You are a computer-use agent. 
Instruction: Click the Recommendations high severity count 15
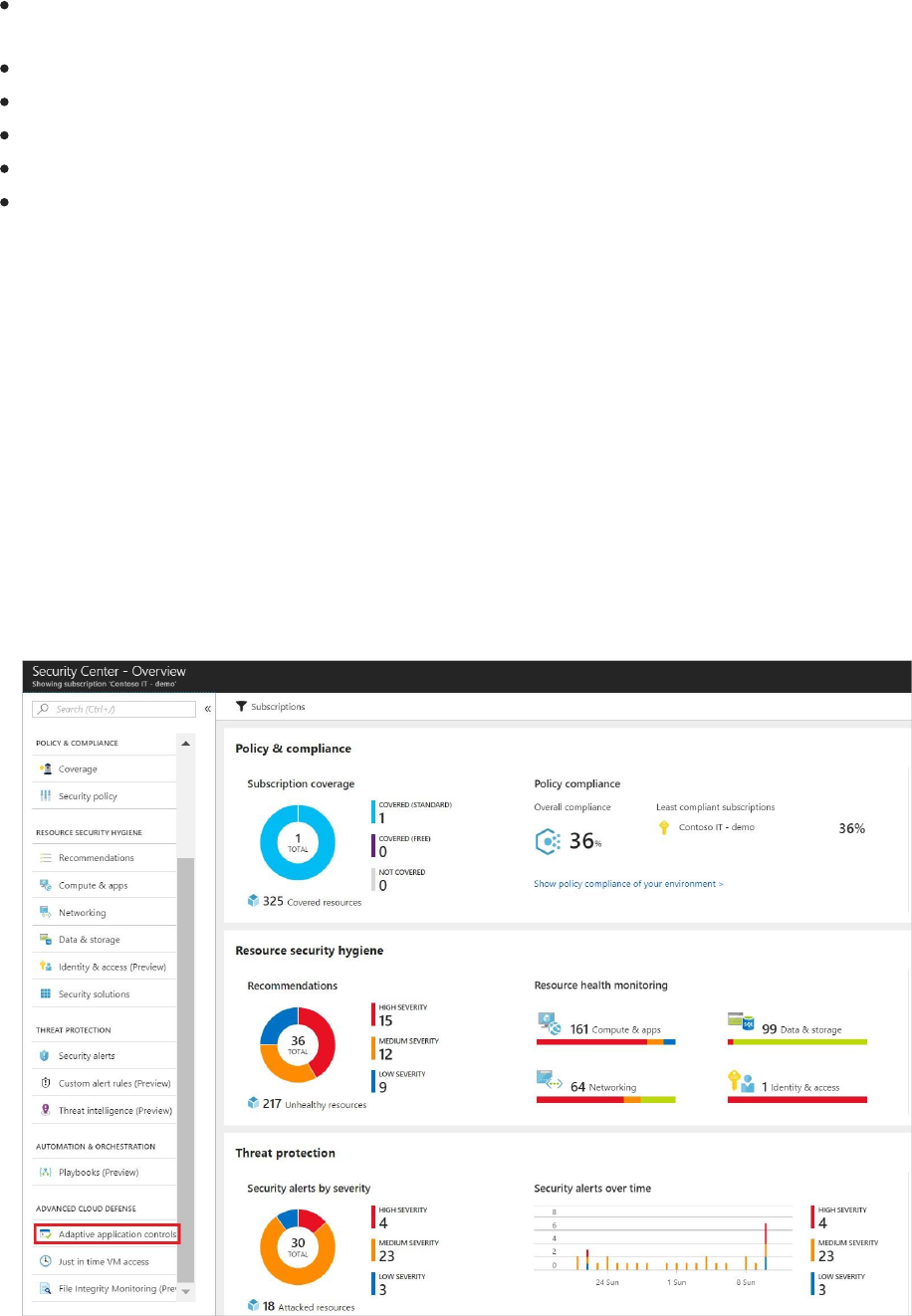coord(385,1020)
